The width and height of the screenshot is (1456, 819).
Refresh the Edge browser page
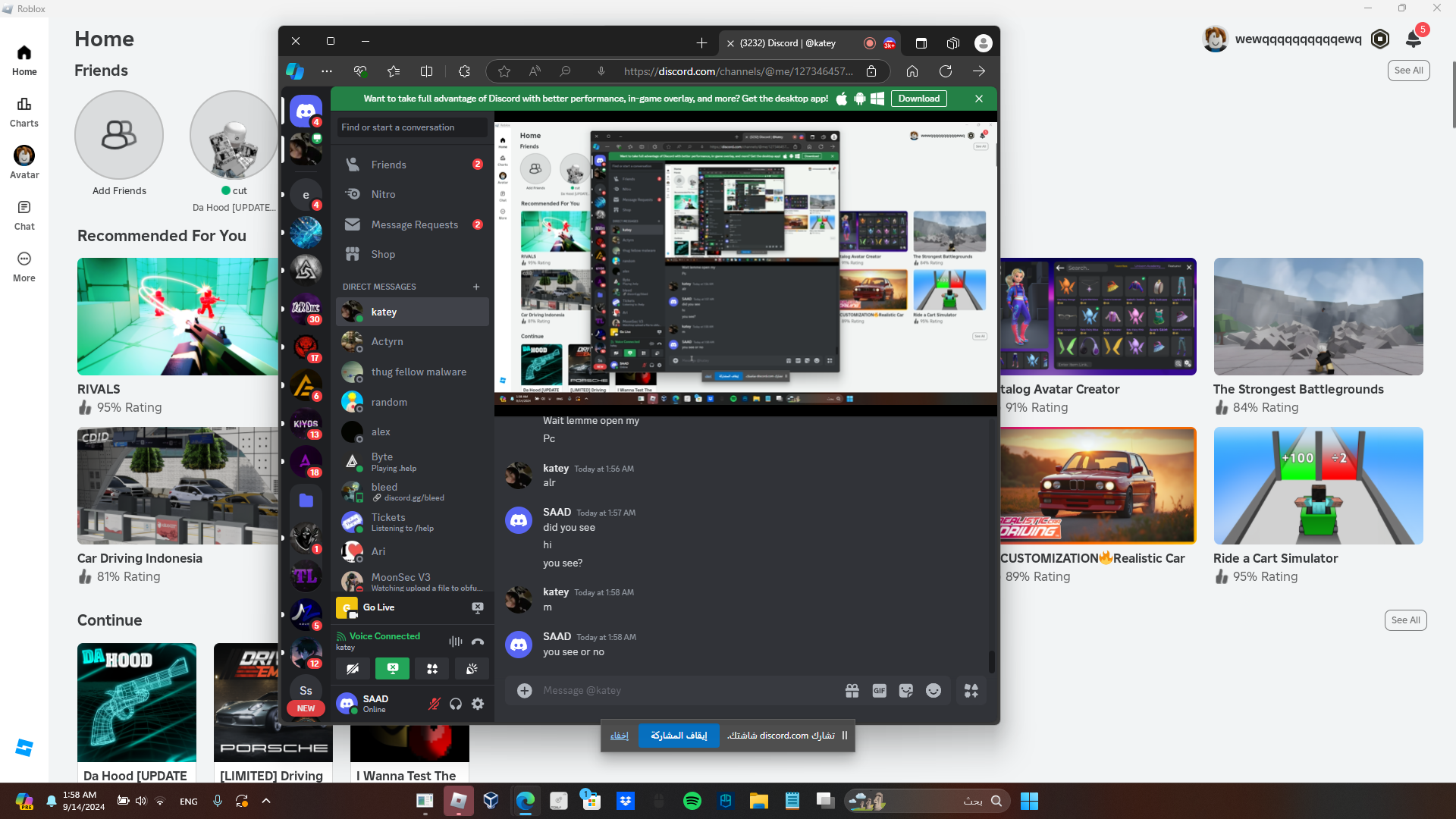click(x=946, y=71)
